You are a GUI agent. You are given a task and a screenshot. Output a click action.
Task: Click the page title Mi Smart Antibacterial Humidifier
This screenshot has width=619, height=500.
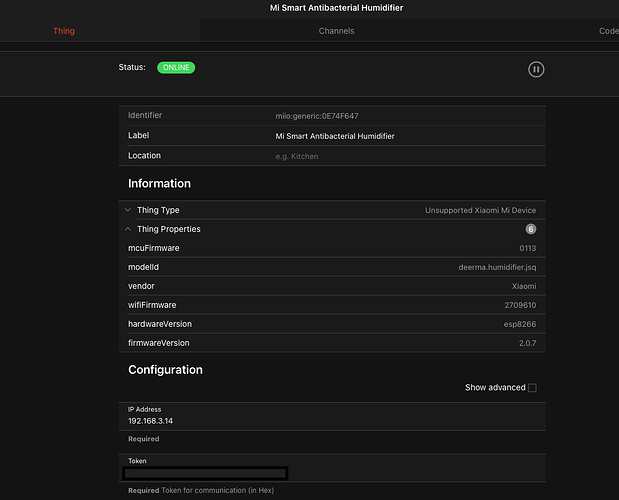[336, 8]
